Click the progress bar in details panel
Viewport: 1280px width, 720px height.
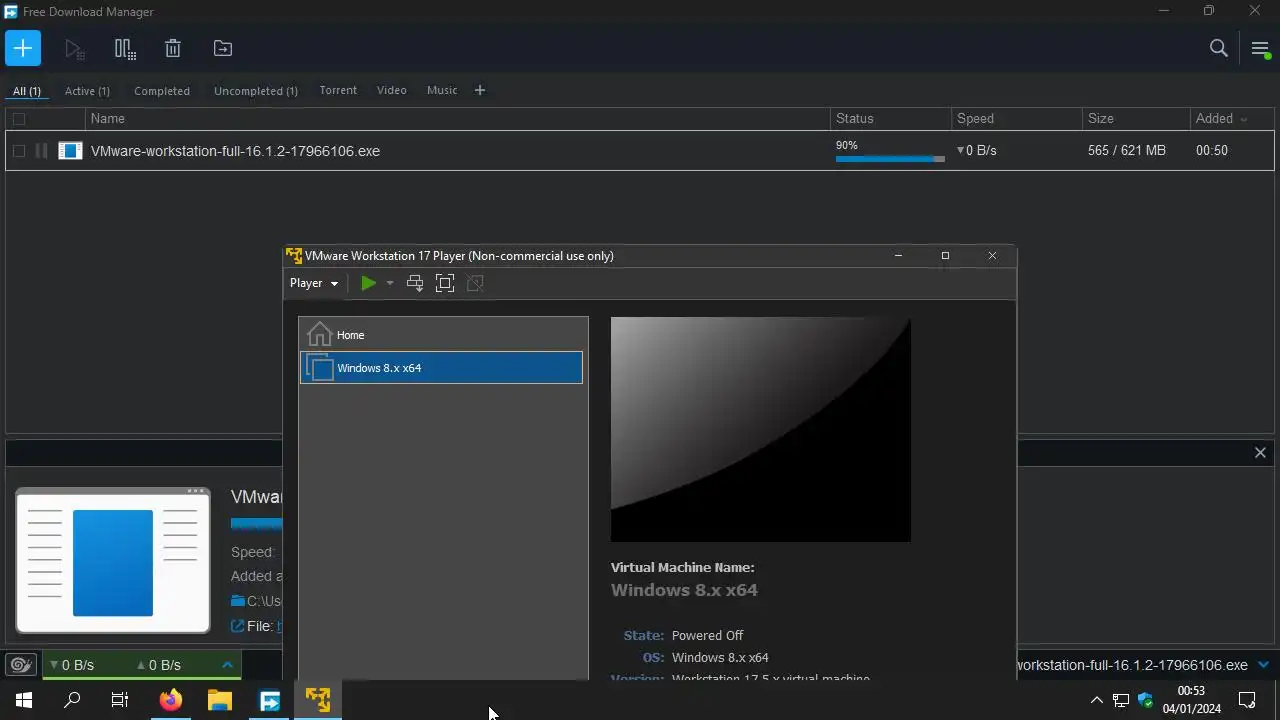(257, 524)
